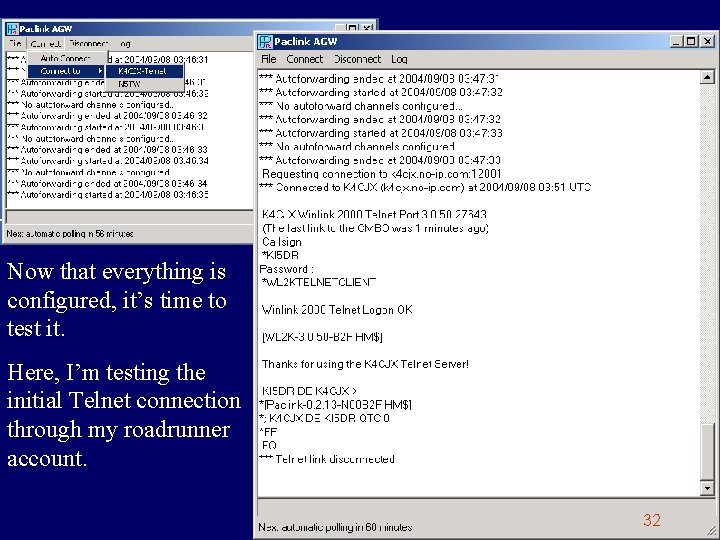Open Connect menu in front Paclink AGW window
Viewport: 720px width, 540px height.
304,59
